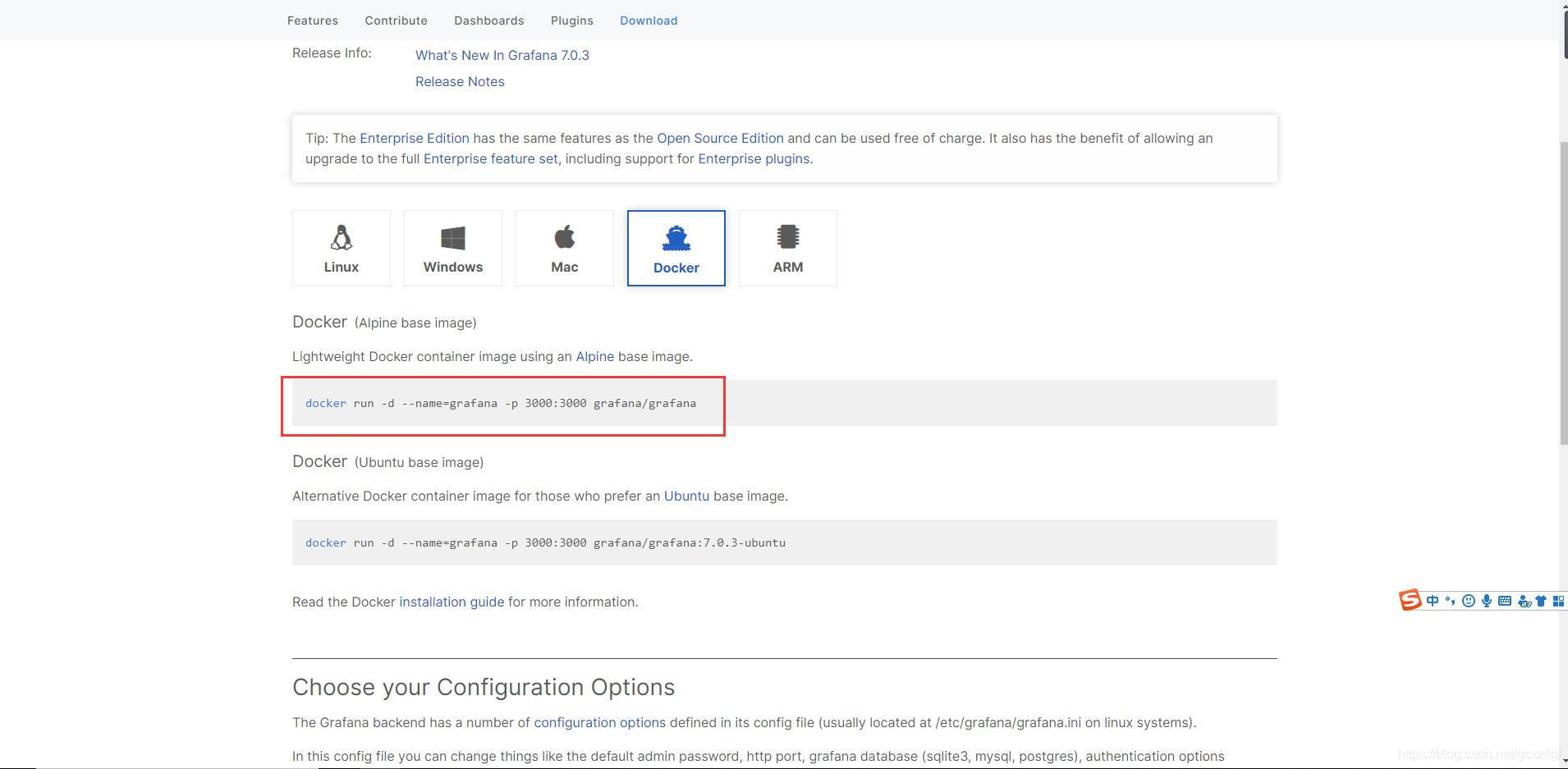This screenshot has width=1568, height=769.
Task: Open the Sogou skin shirt icon
Action: coord(1541,601)
